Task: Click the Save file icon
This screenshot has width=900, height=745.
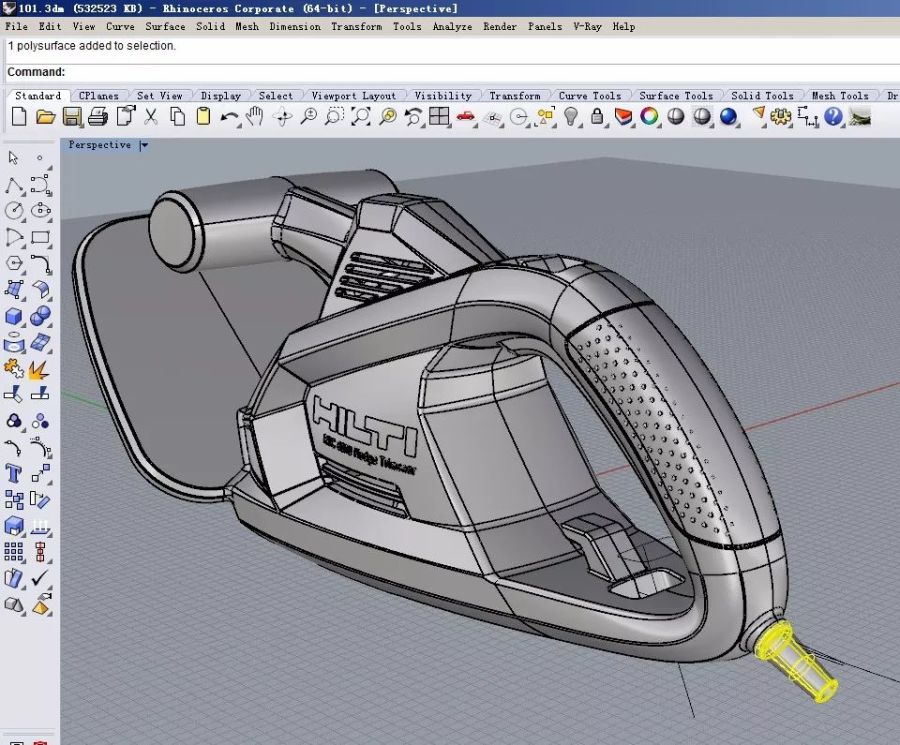Action: pyautogui.click(x=72, y=117)
